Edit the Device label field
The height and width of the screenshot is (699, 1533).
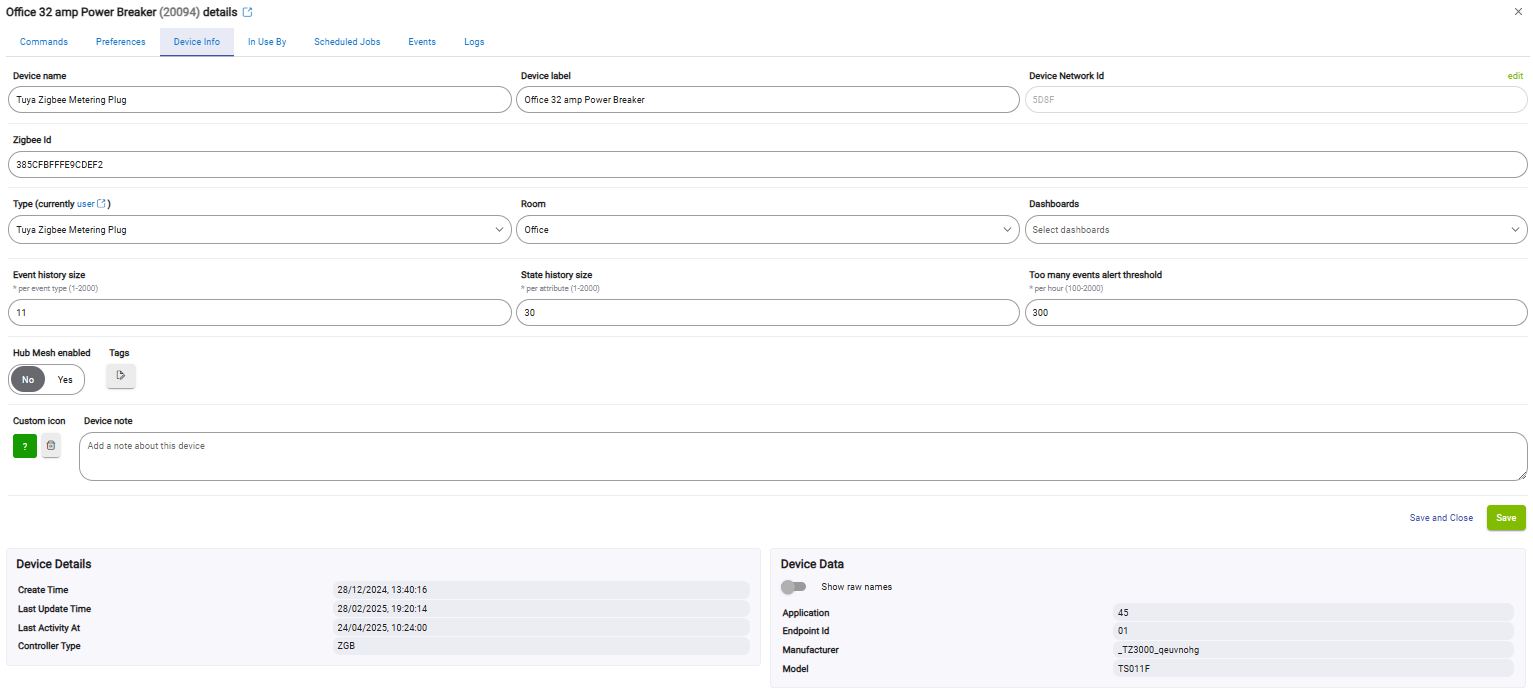tap(768, 100)
